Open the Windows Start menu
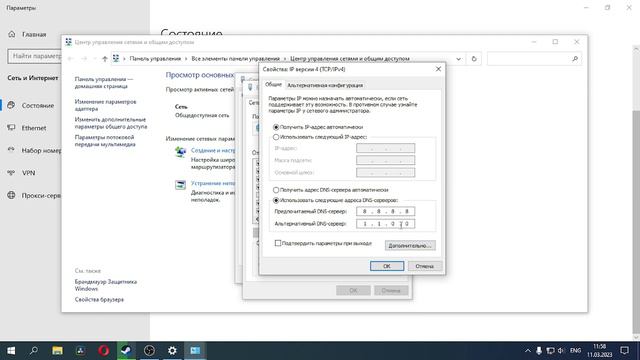This screenshot has height=360, width=640. (x=11, y=351)
